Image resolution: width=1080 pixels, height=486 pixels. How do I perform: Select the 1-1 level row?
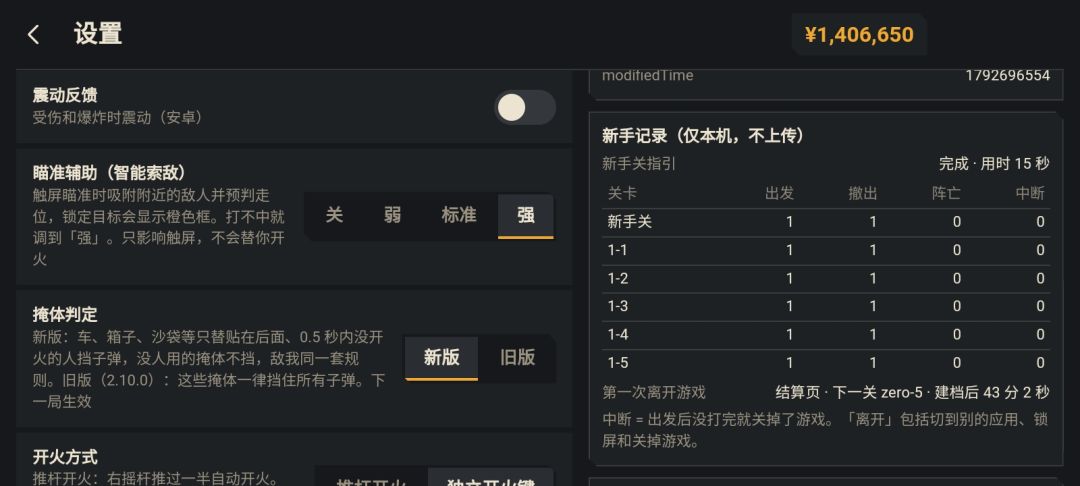click(826, 251)
